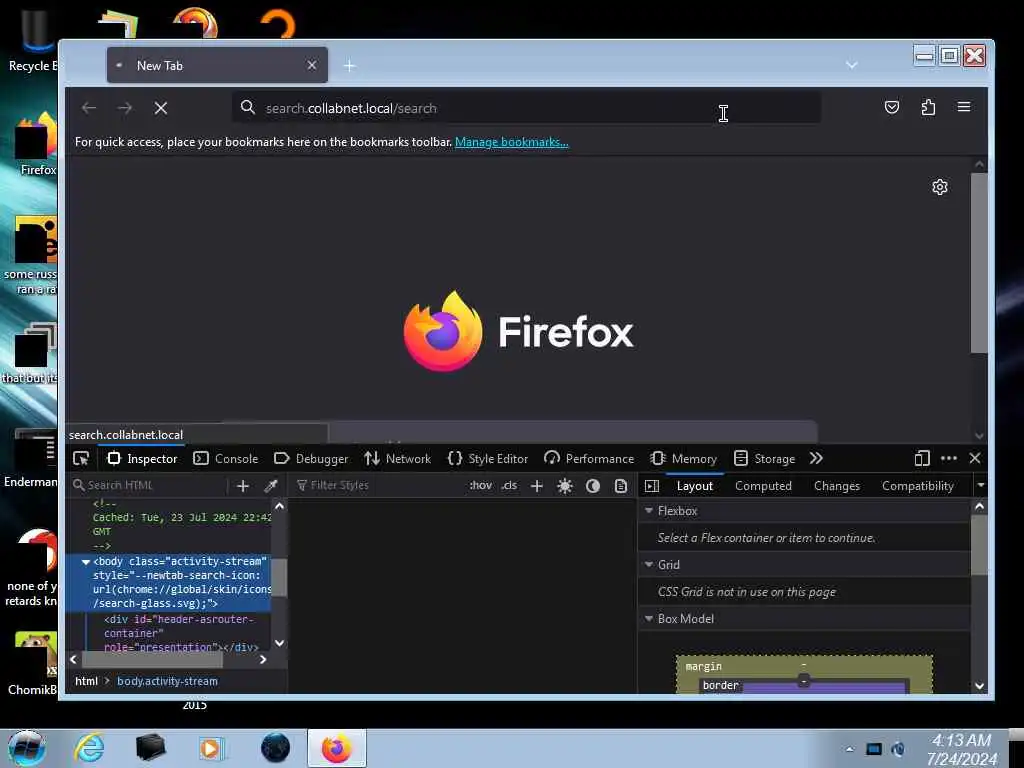Select the eyedropper color picker icon

[x=270, y=485]
